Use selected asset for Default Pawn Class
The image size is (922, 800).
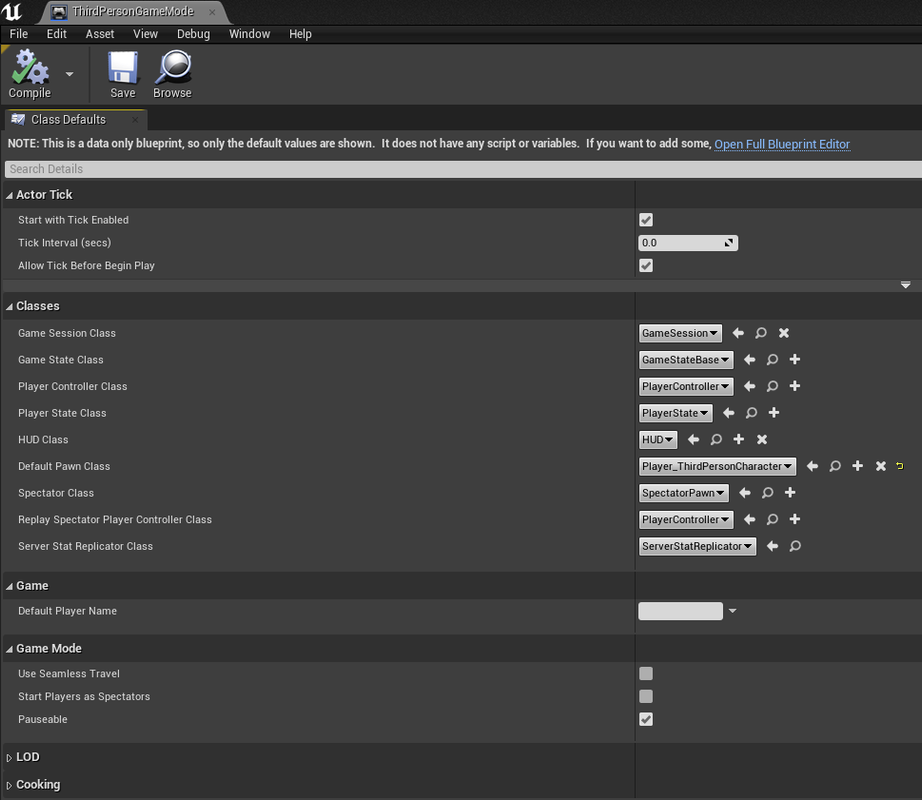(812, 466)
